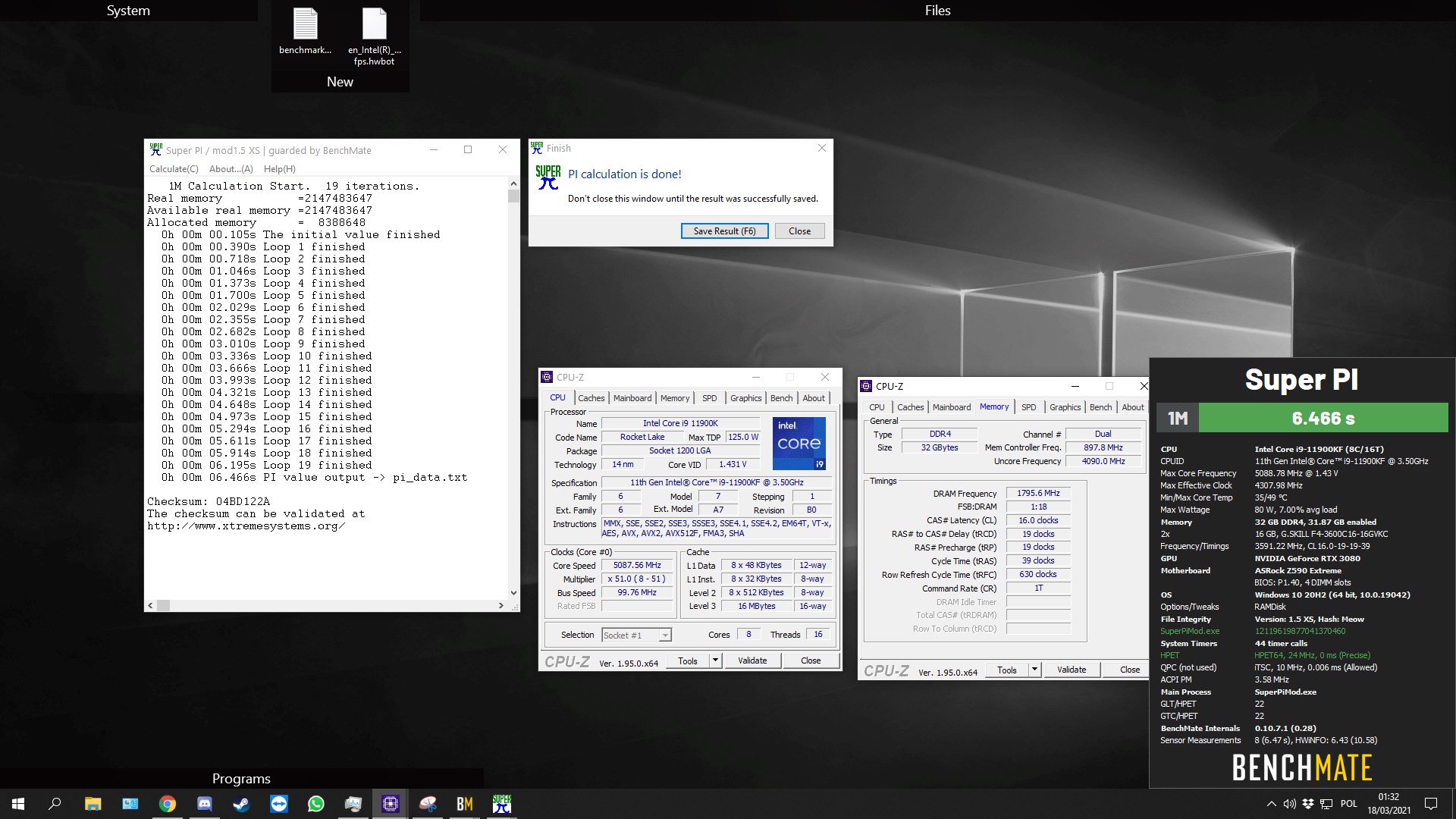Click Tools button in CPU-Z CPU window
This screenshot has height=819, width=1456.
[x=688, y=661]
